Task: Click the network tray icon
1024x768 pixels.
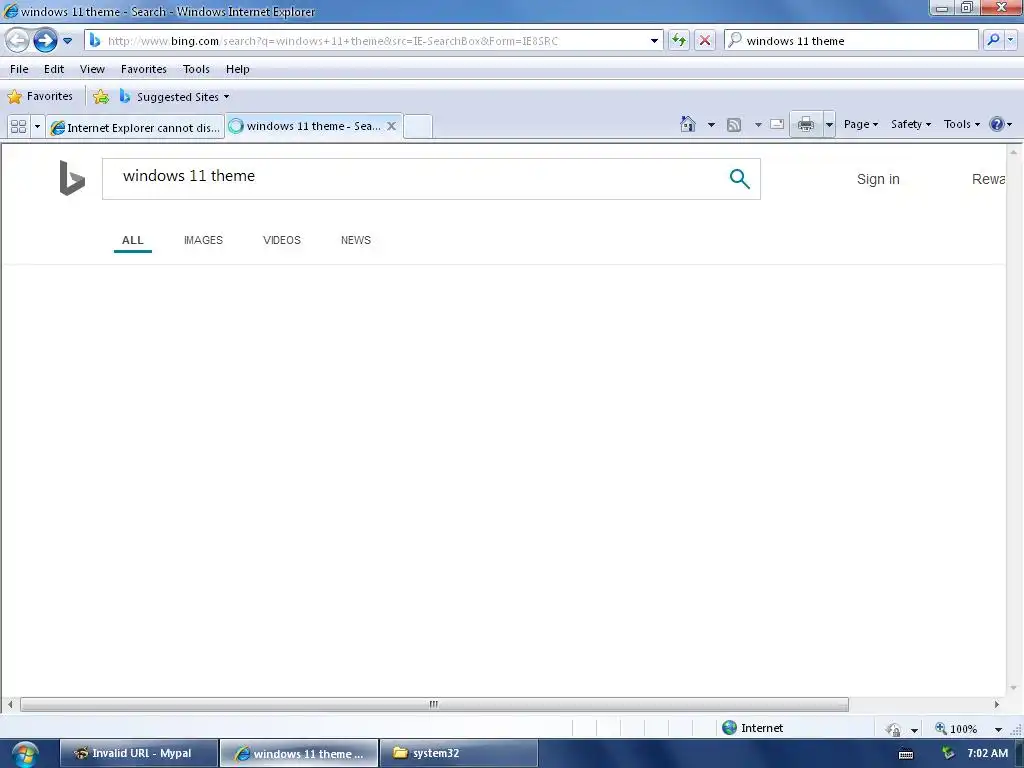Action: (x=948, y=754)
